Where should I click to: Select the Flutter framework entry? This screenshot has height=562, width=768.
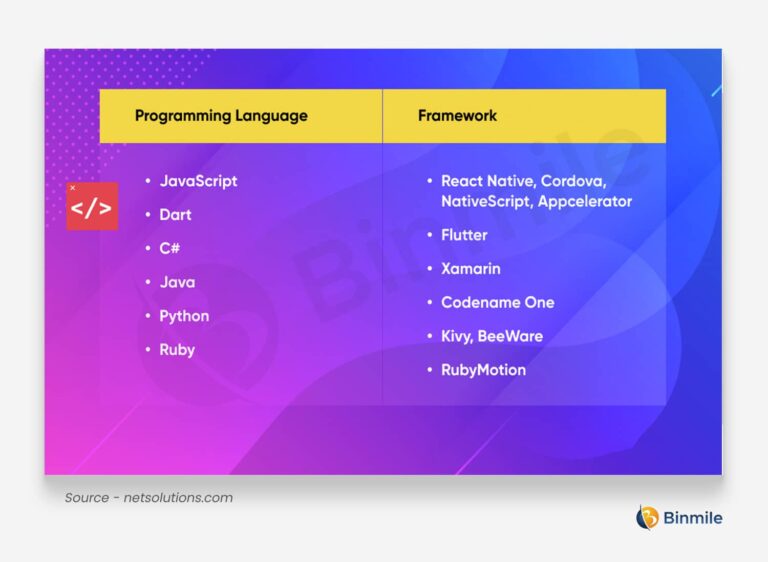(464, 235)
